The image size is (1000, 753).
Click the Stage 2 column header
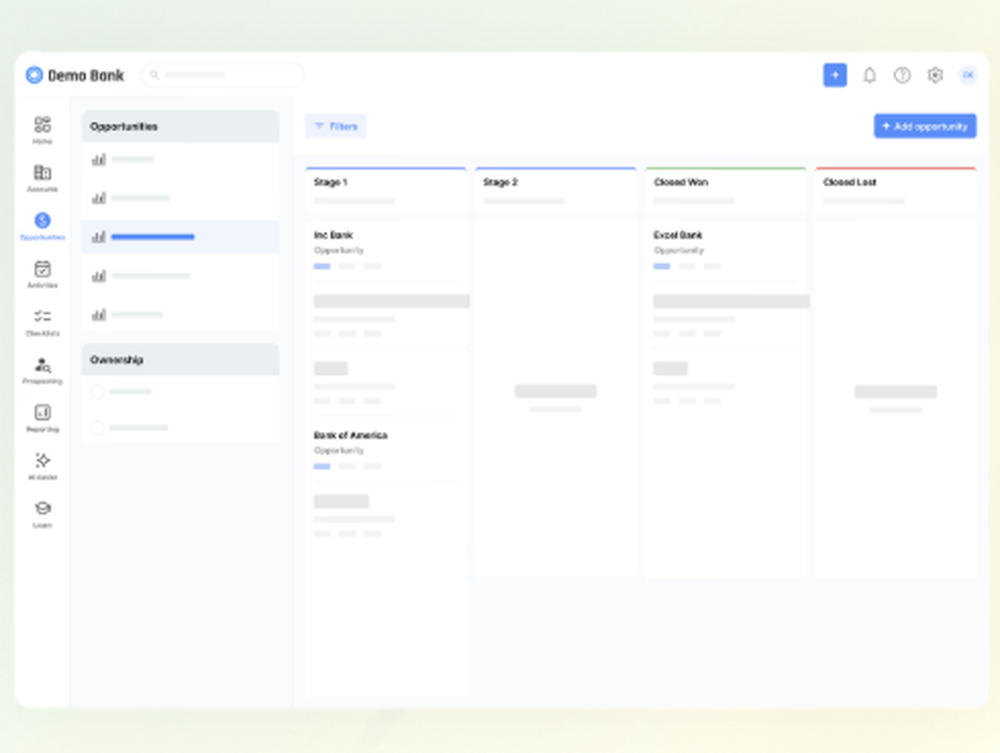tap(555, 189)
